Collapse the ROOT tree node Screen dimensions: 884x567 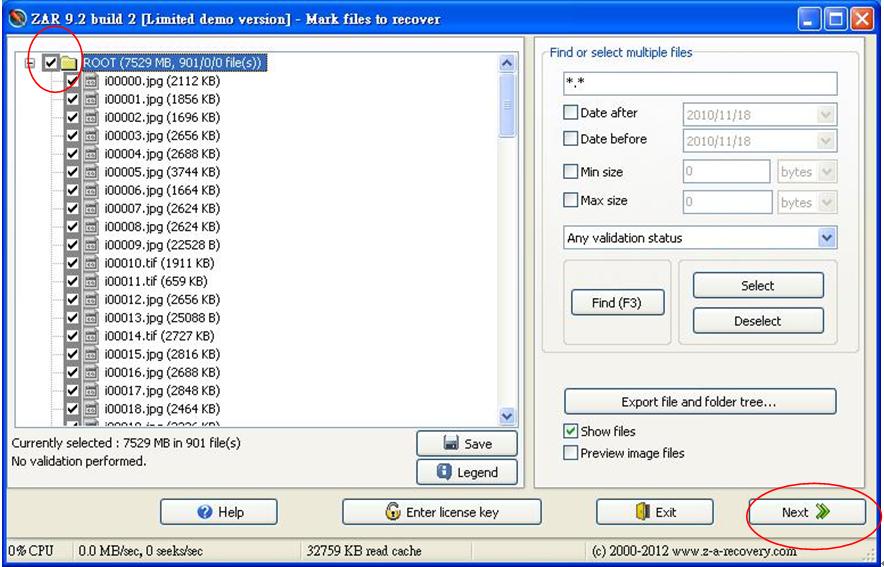coord(31,63)
